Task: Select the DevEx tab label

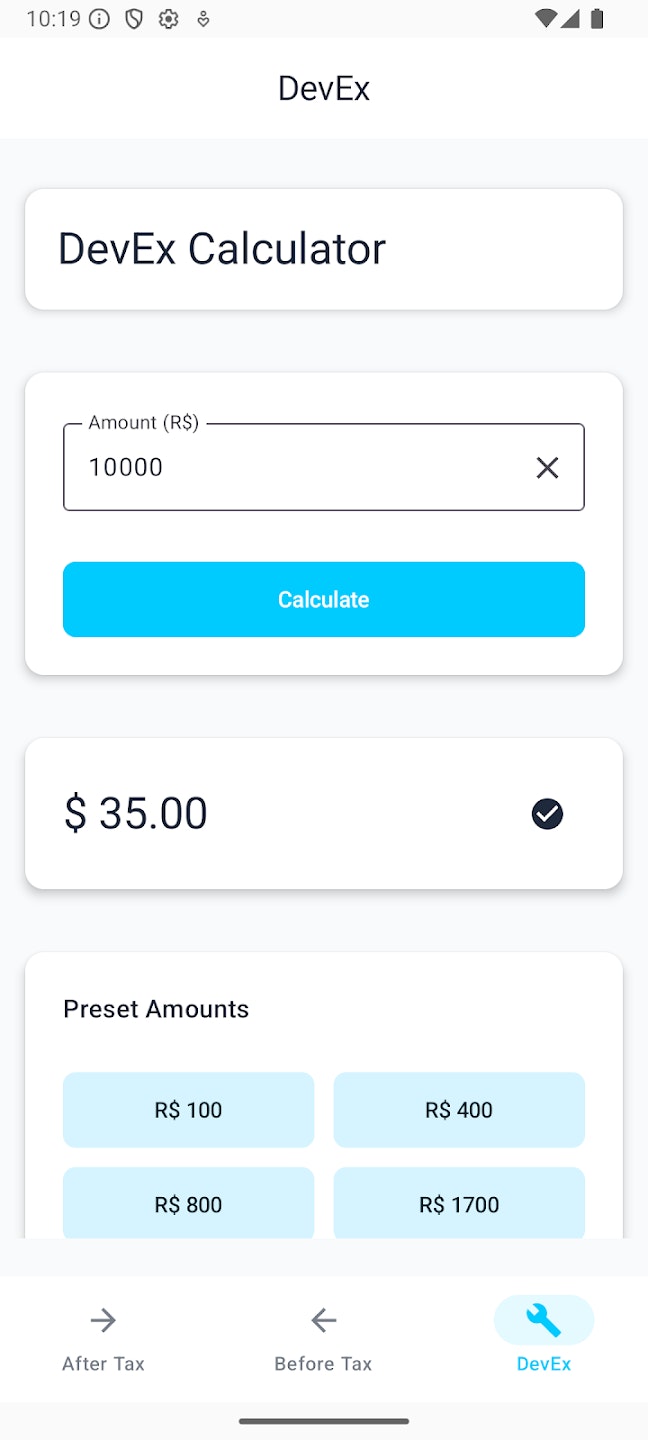Action: click(544, 1364)
